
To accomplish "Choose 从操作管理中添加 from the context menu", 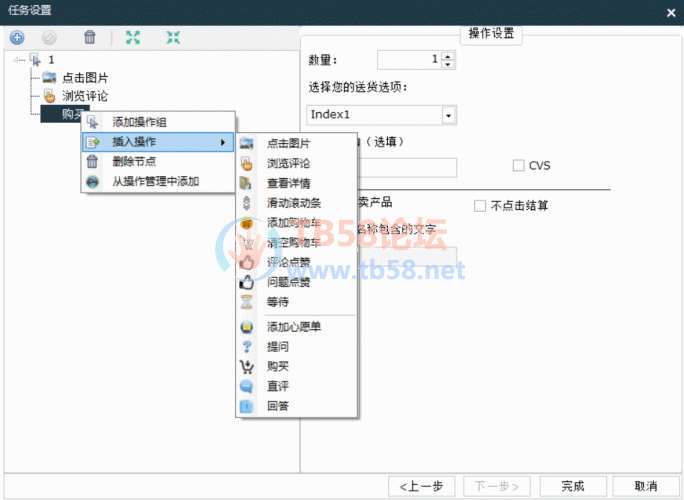I will [158, 181].
